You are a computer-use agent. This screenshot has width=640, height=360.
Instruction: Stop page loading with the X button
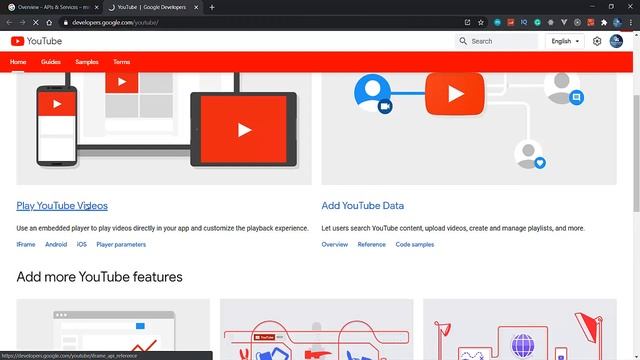(x=36, y=22)
